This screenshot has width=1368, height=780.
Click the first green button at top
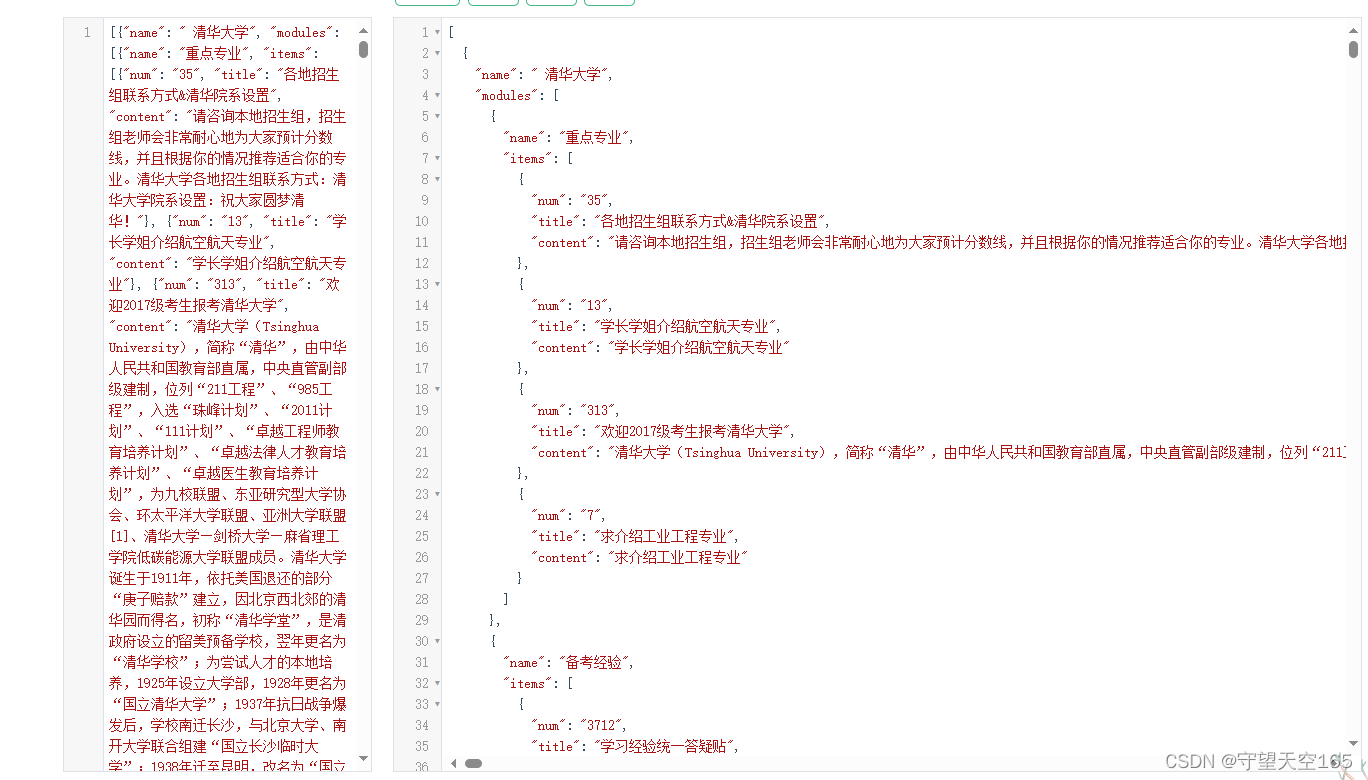click(x=427, y=4)
